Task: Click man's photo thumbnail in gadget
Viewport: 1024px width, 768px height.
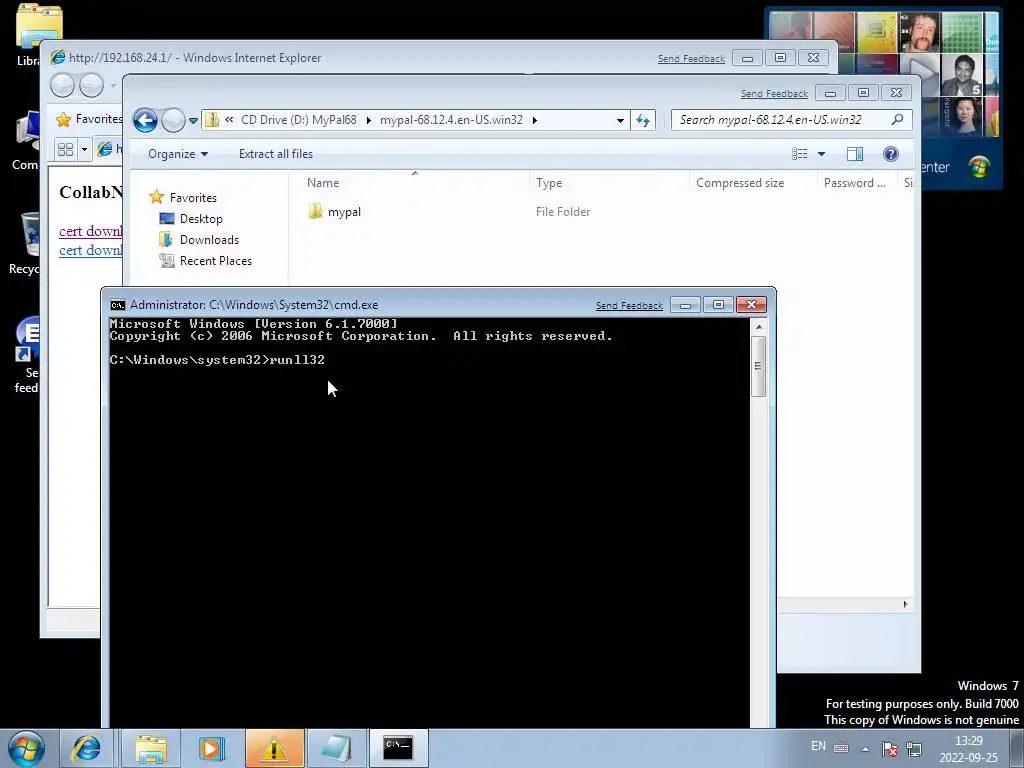Action: point(920,32)
